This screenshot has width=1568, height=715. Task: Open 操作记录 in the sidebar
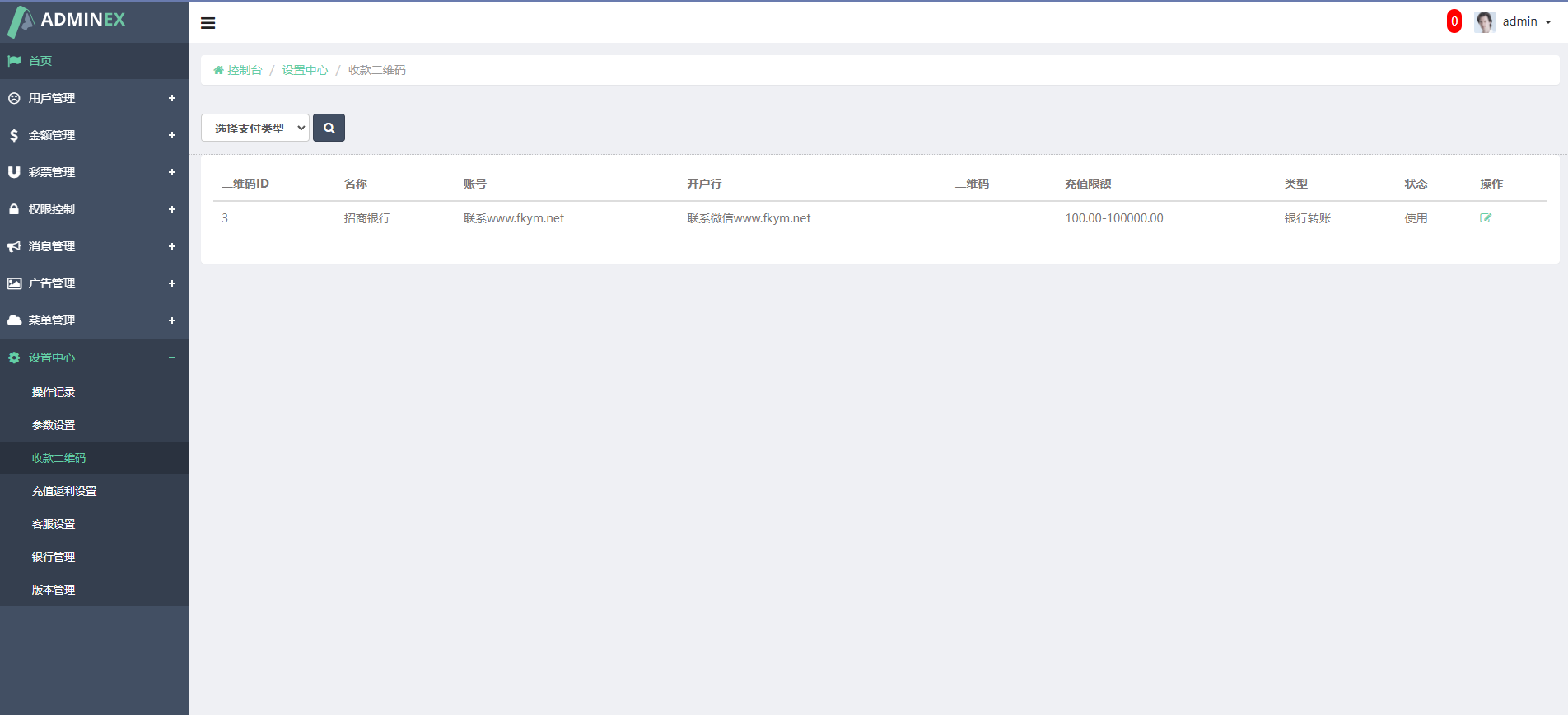coord(54,392)
